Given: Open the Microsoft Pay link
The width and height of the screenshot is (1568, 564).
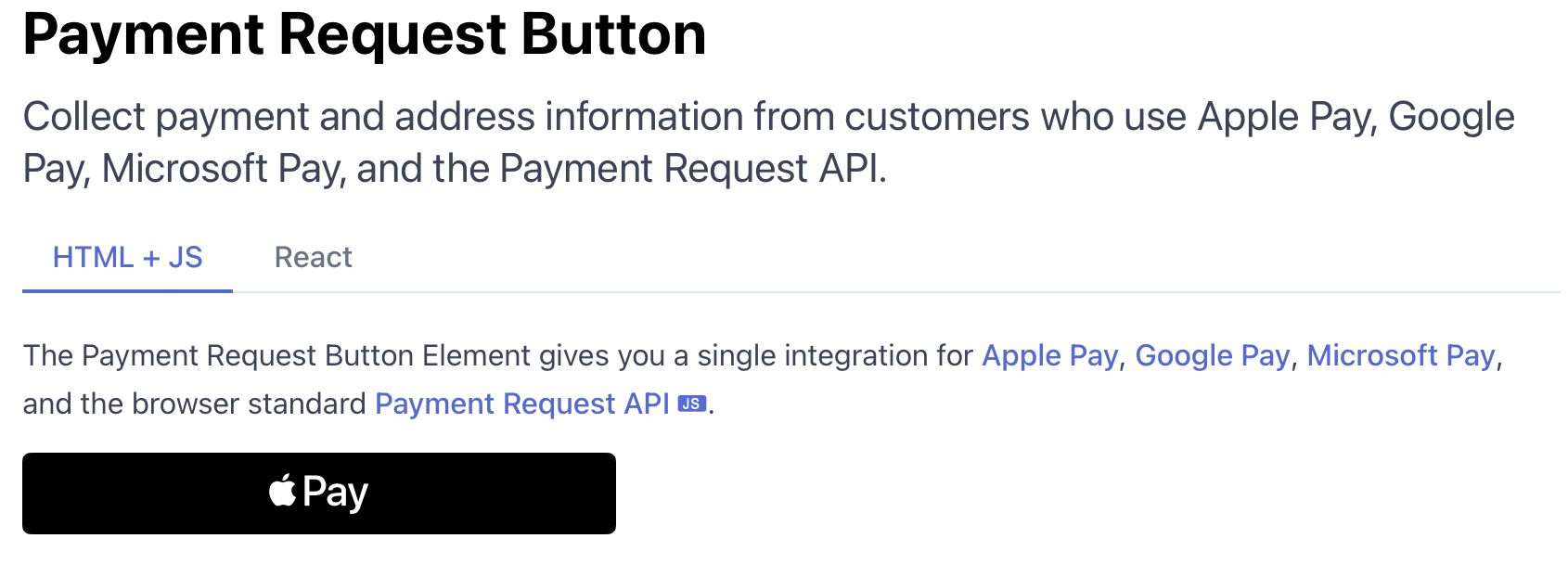Looking at the screenshot, I should click(1400, 355).
